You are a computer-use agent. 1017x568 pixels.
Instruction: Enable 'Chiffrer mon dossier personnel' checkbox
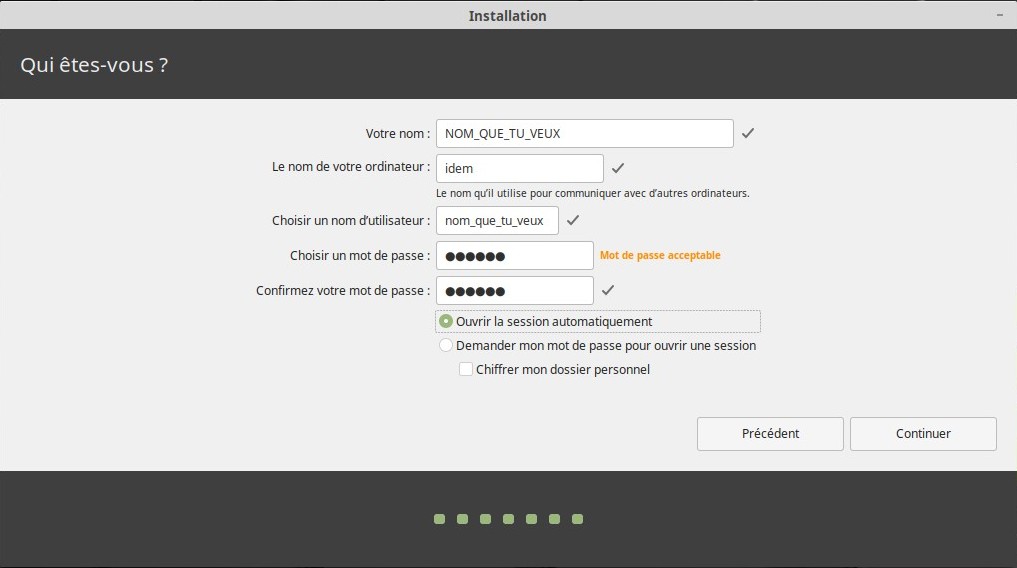tap(466, 369)
